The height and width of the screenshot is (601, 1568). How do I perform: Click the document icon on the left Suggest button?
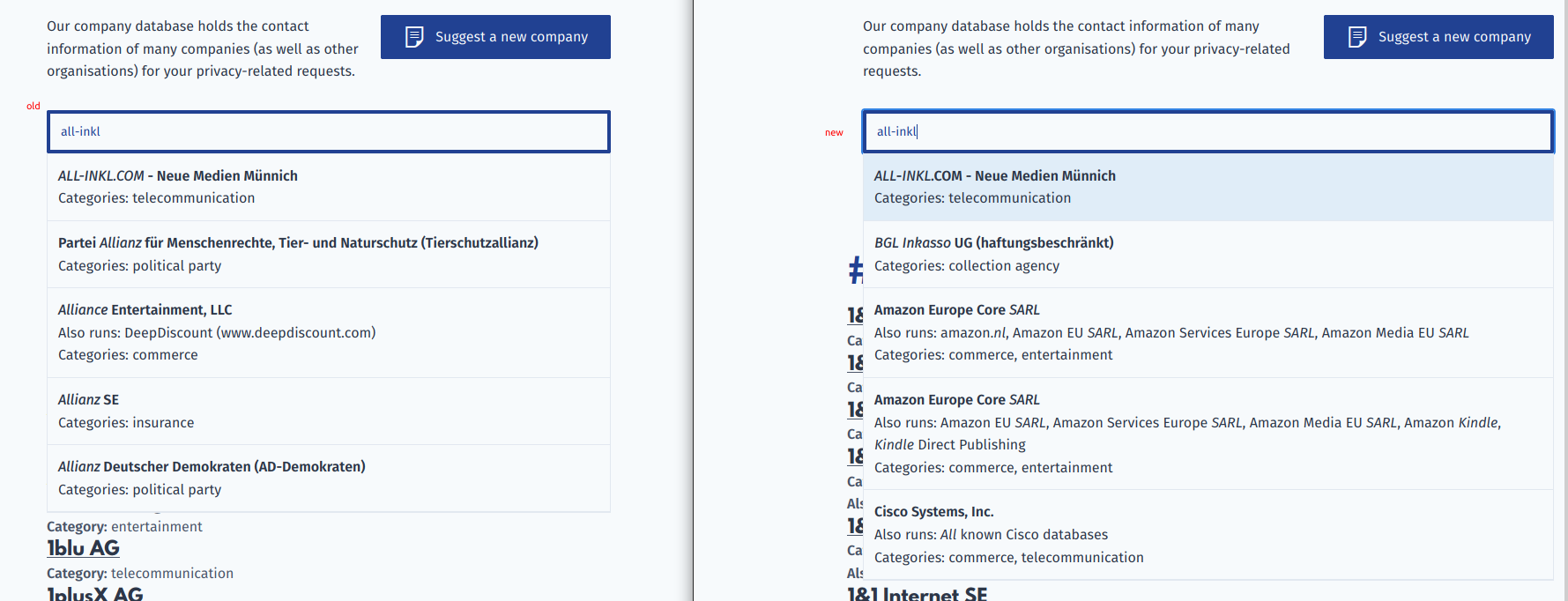pyautogui.click(x=412, y=36)
